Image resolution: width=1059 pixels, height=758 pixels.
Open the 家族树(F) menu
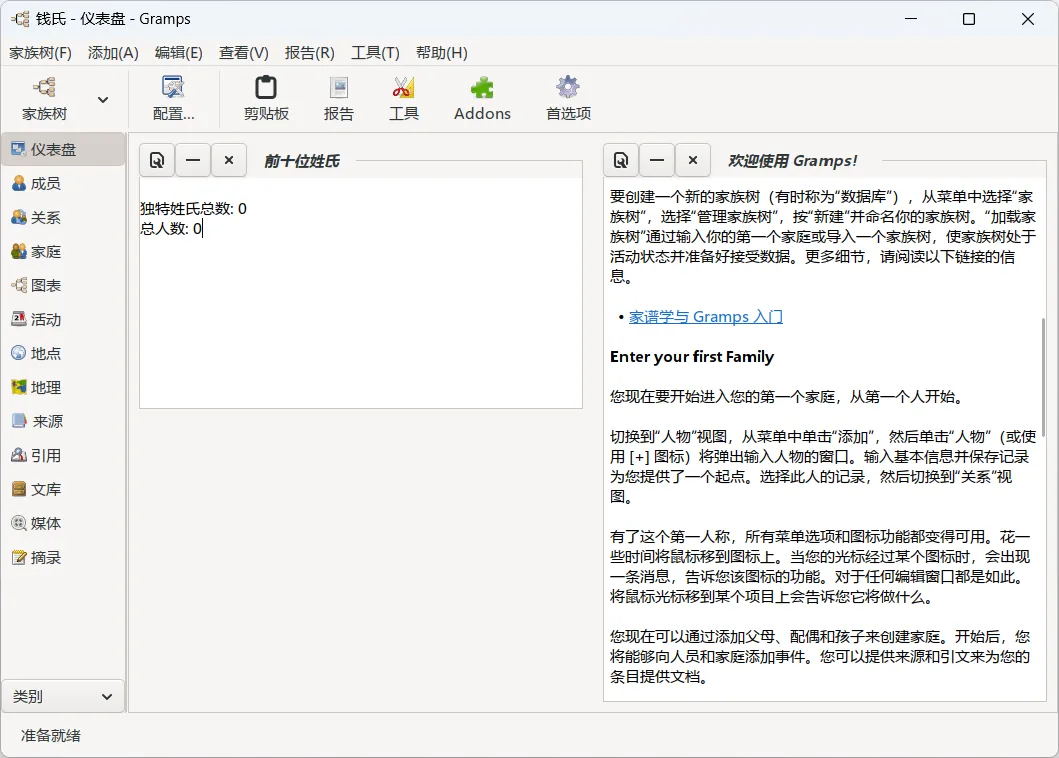[41, 53]
